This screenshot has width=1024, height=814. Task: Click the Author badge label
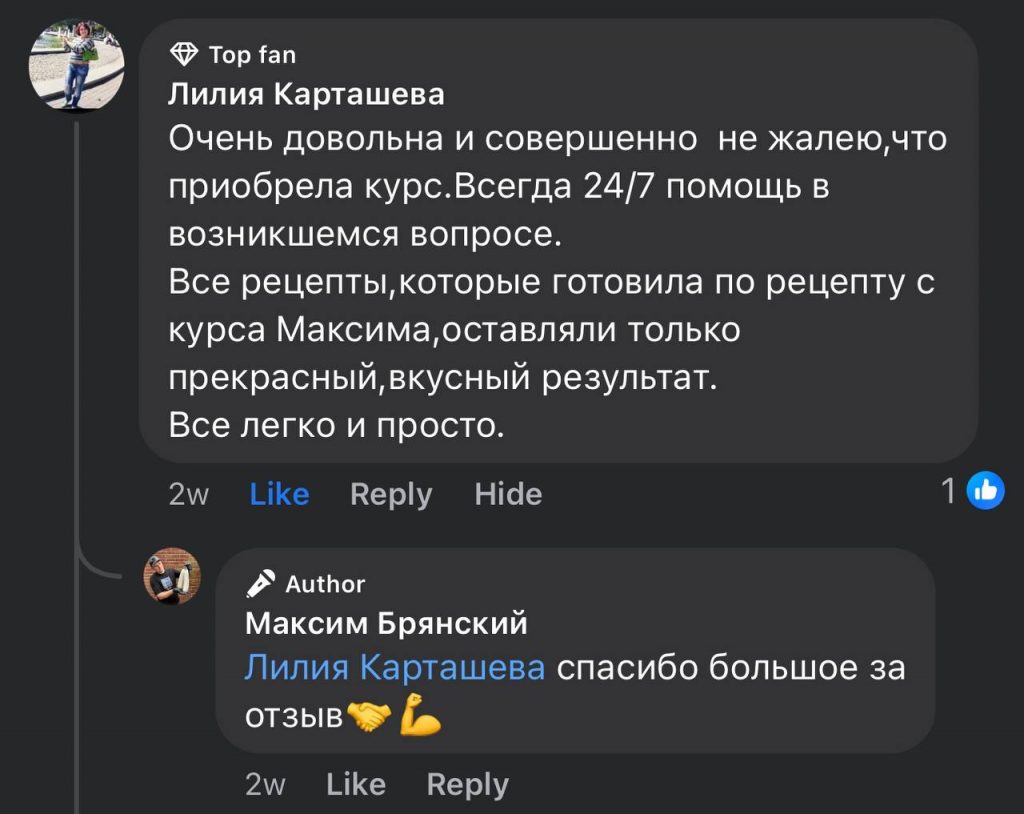click(x=325, y=584)
